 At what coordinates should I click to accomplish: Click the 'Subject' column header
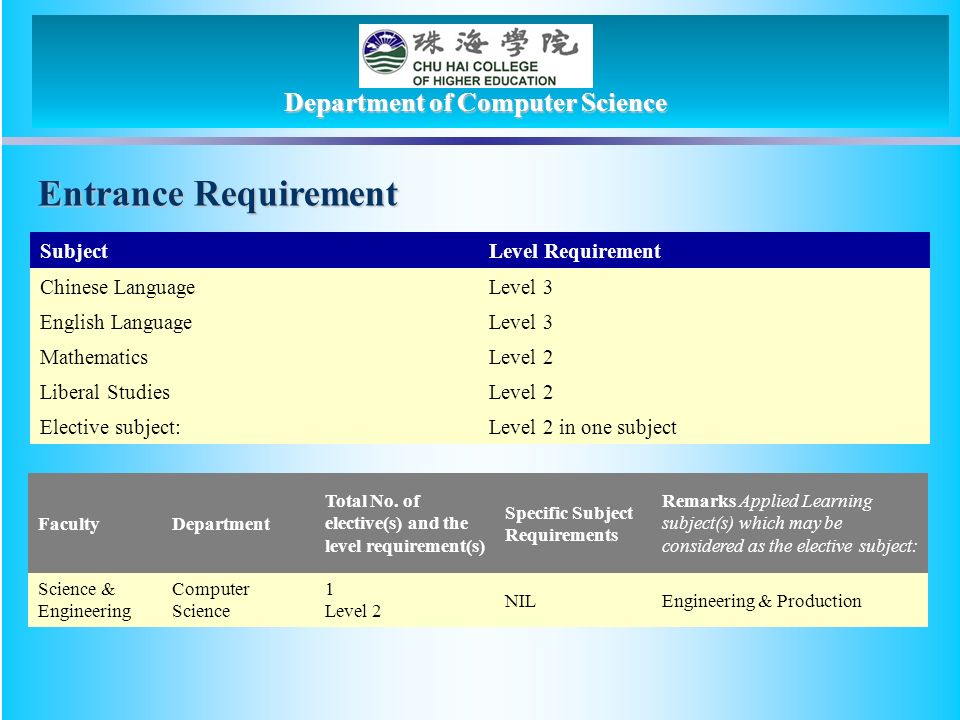(x=74, y=251)
